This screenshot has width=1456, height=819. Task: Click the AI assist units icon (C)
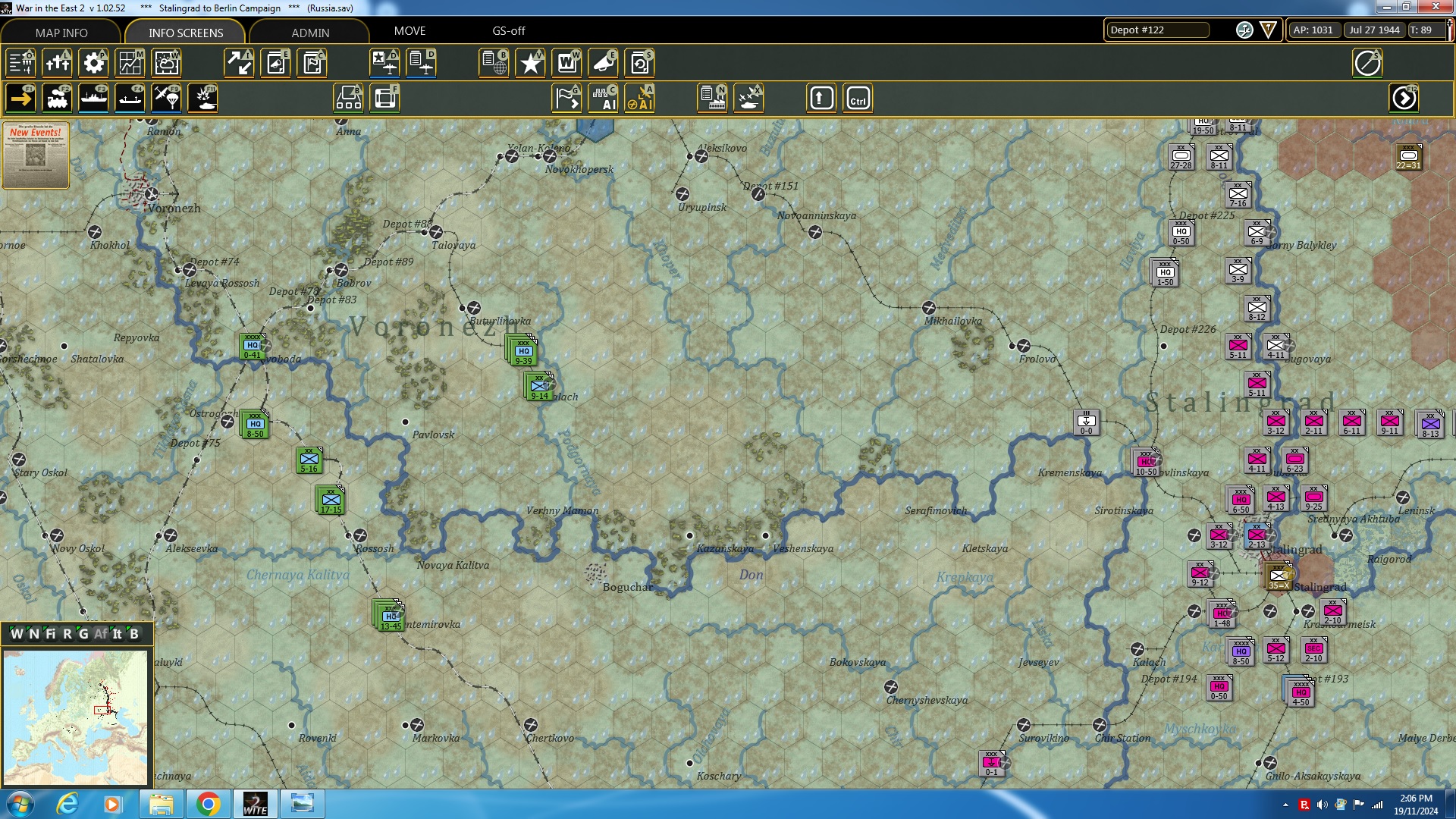pyautogui.click(x=604, y=98)
